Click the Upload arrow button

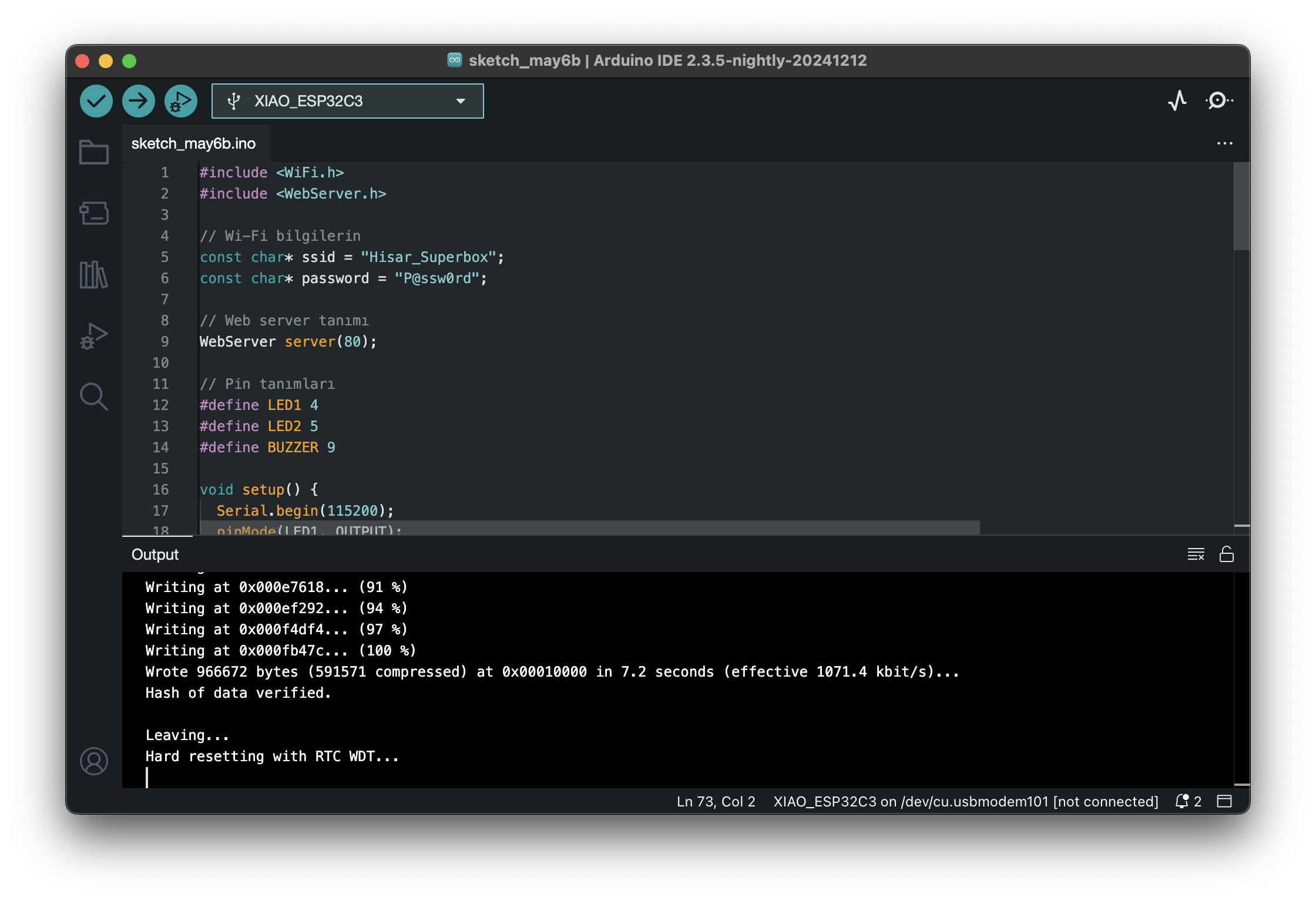point(139,101)
